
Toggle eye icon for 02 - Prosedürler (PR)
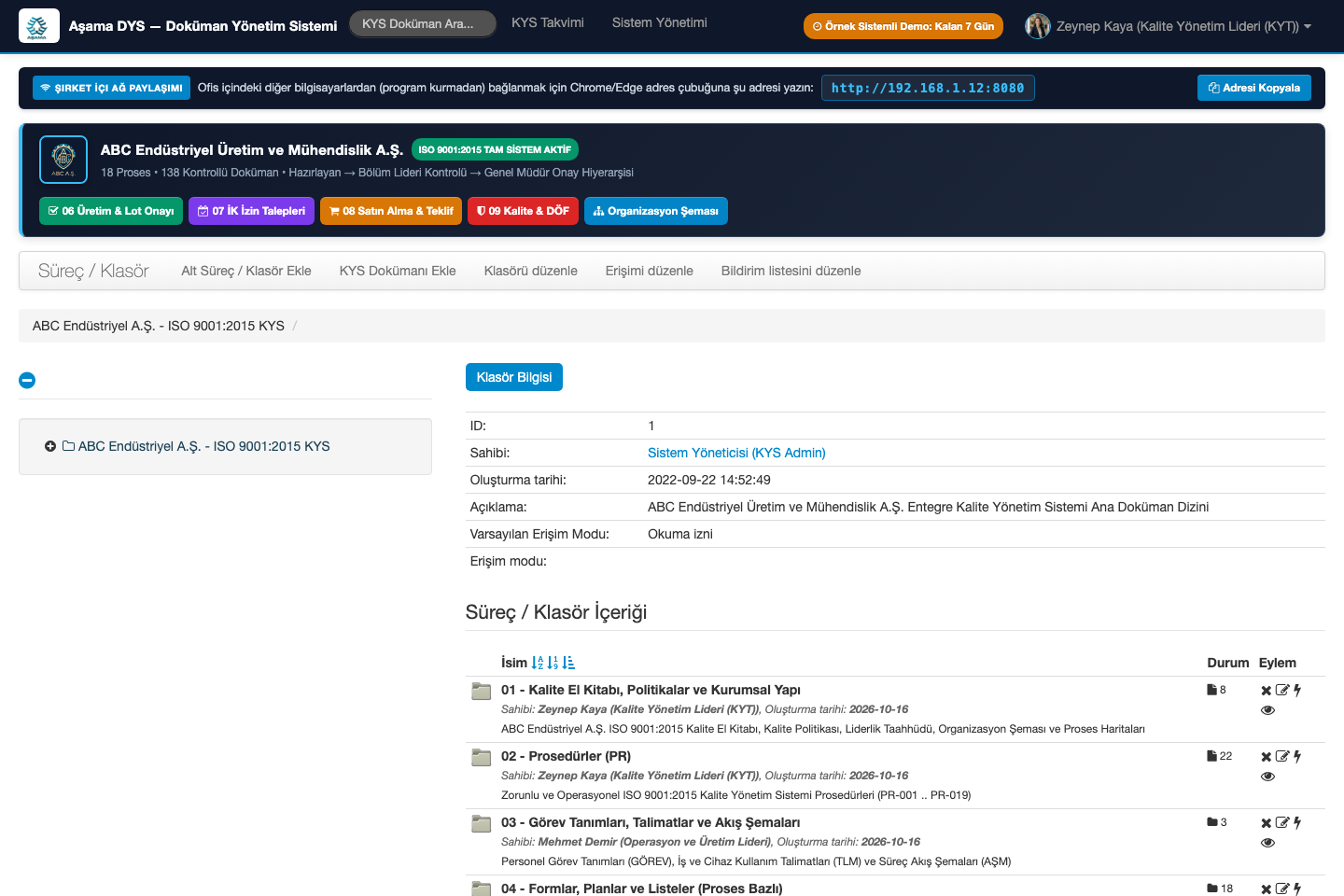tap(1267, 777)
